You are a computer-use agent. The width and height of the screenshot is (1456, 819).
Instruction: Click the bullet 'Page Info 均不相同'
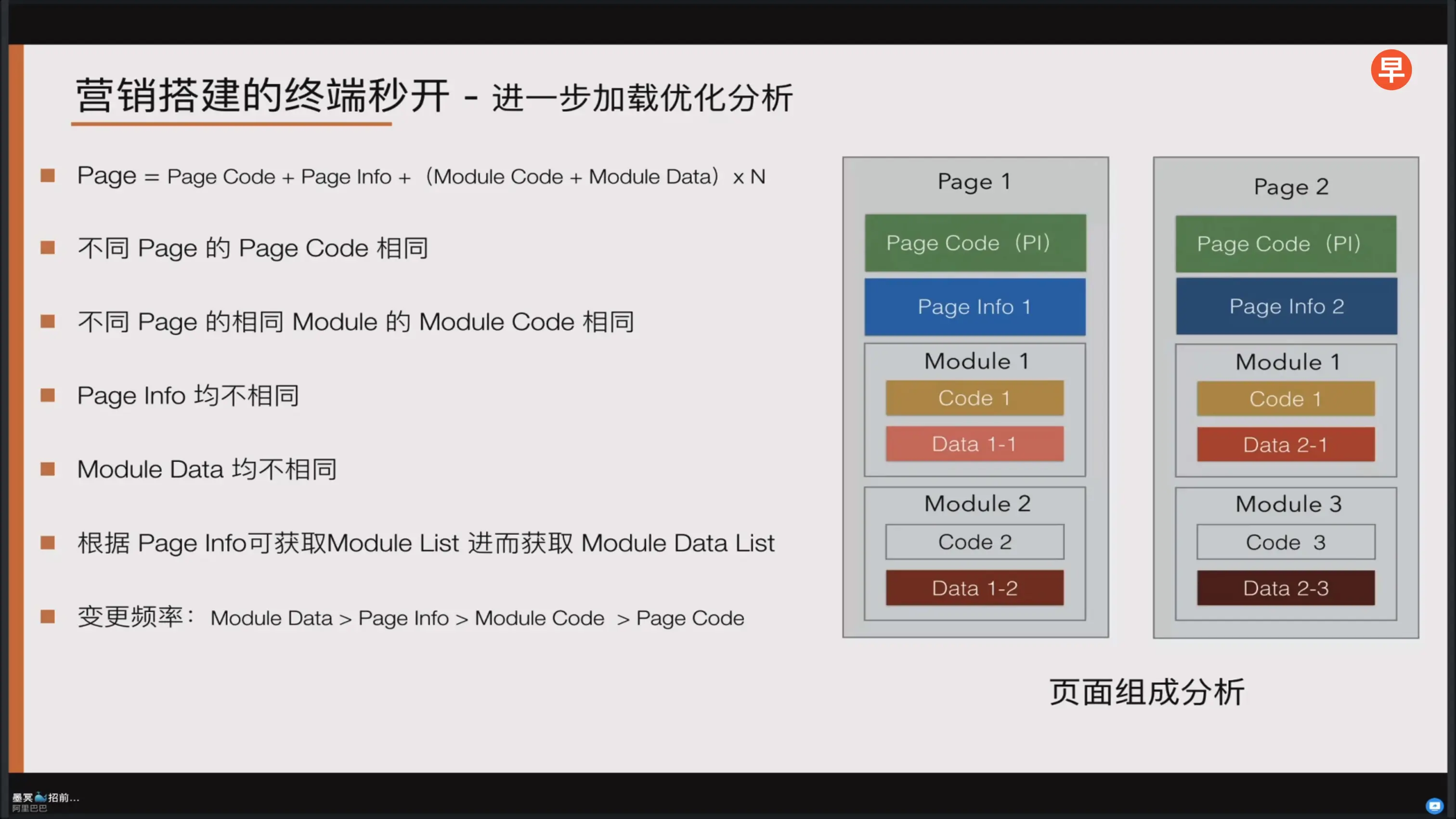(188, 396)
